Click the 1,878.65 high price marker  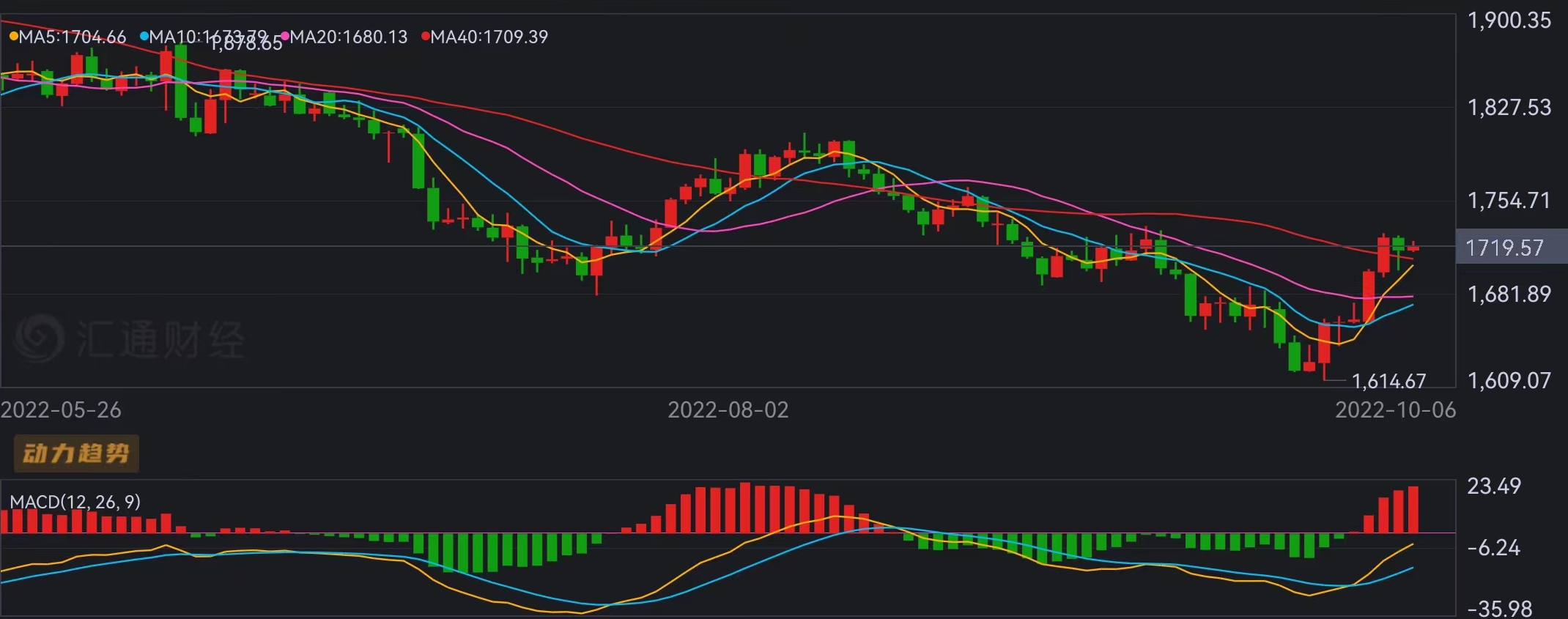click(x=246, y=45)
